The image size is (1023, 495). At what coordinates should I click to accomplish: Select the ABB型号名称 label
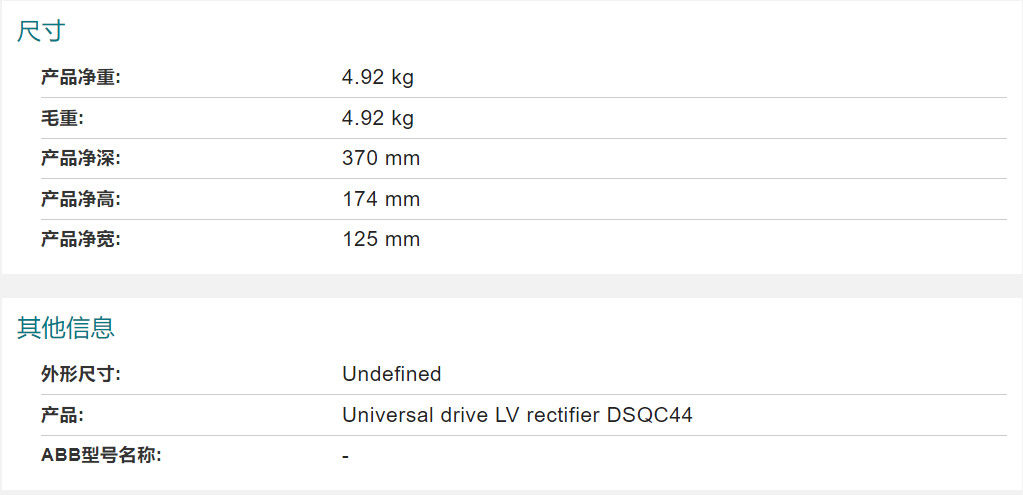click(x=101, y=455)
